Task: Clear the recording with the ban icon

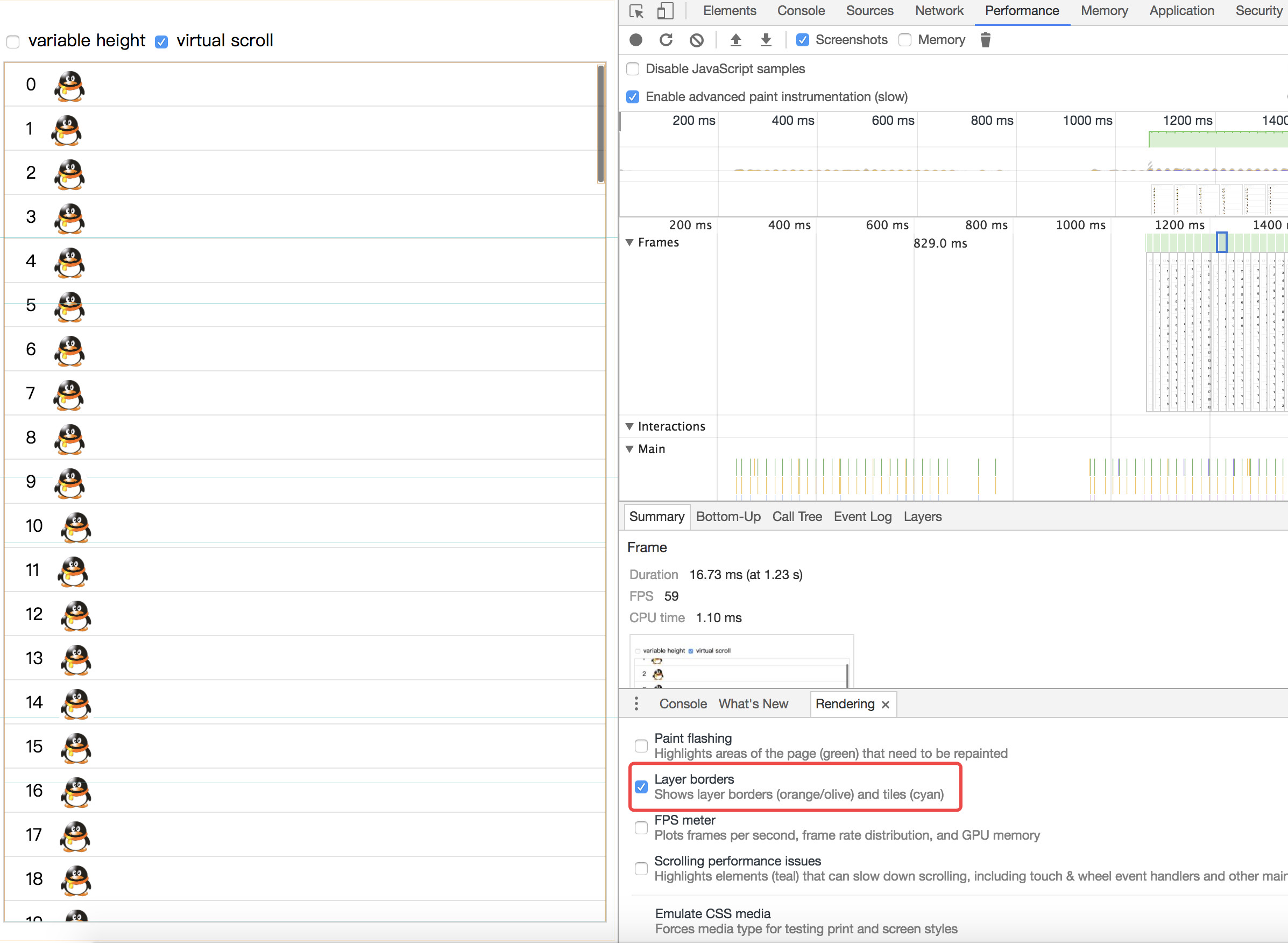Action: pyautogui.click(x=696, y=40)
